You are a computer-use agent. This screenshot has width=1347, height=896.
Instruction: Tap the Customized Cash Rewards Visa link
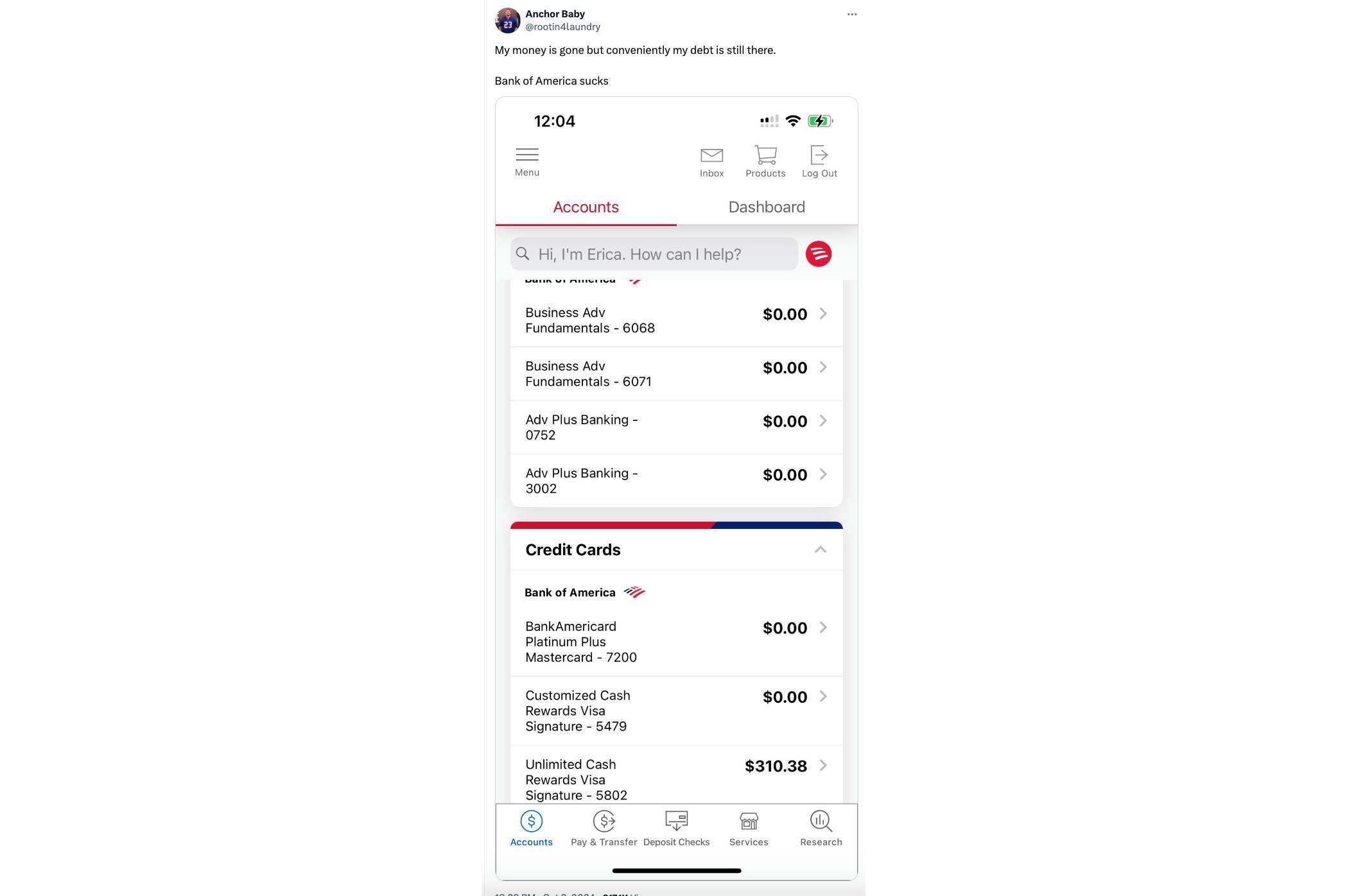[676, 710]
